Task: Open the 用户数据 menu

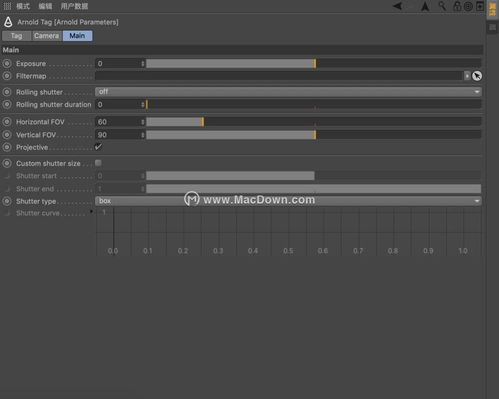Action: pos(74,6)
